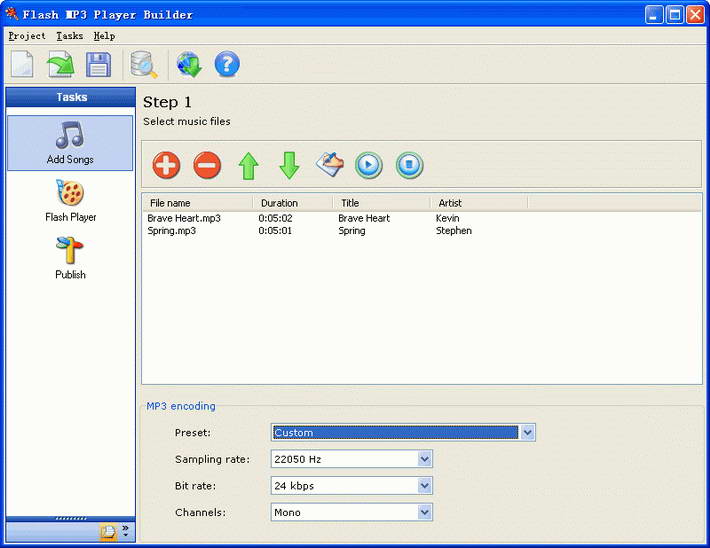The height and width of the screenshot is (548, 710).
Task: Expand the chevron at the Tasks panel bottom
Action: tap(125, 531)
